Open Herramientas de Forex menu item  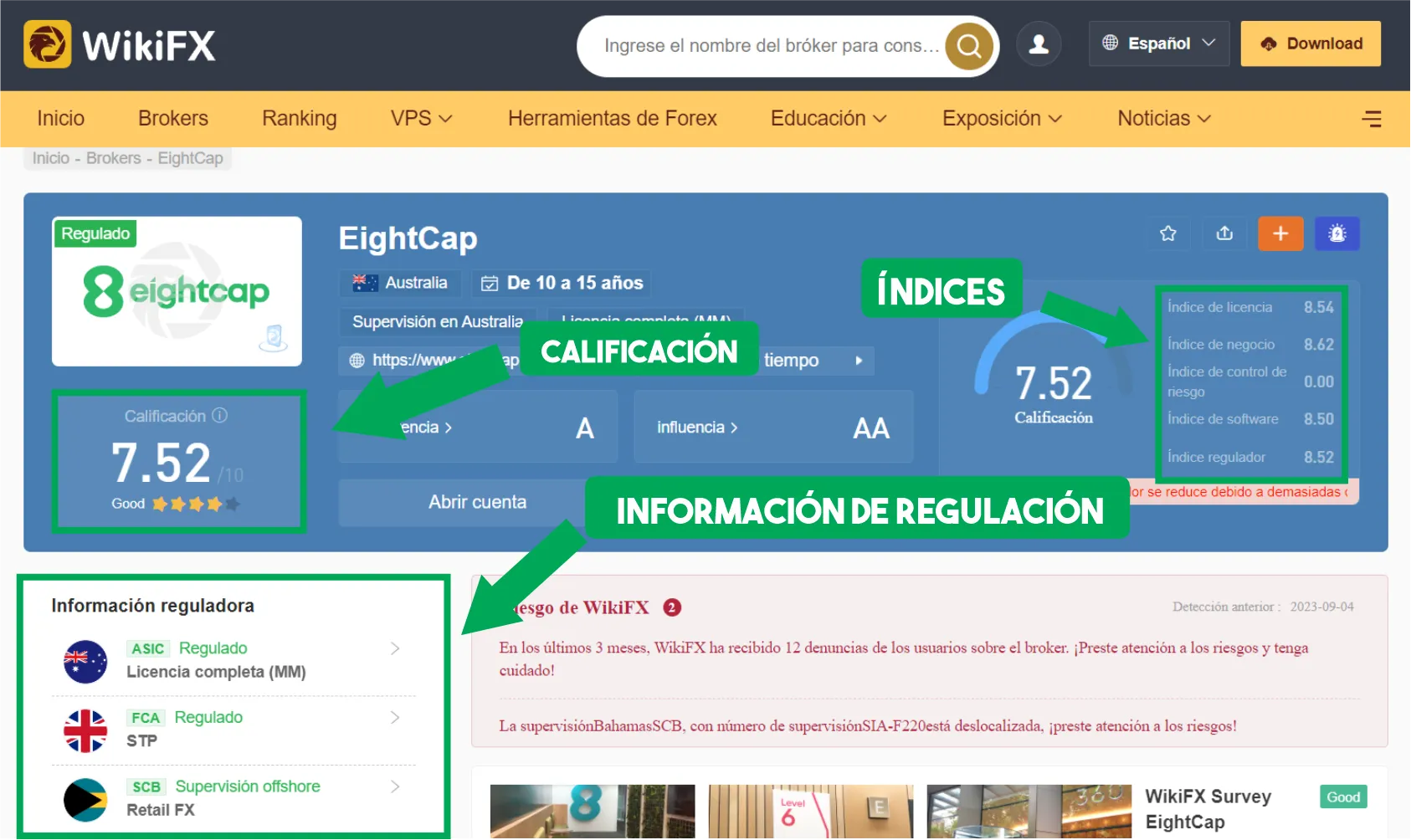pos(613,119)
